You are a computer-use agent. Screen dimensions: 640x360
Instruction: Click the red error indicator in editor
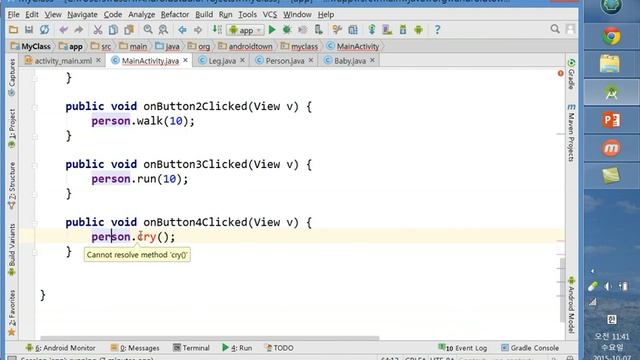click(560, 73)
